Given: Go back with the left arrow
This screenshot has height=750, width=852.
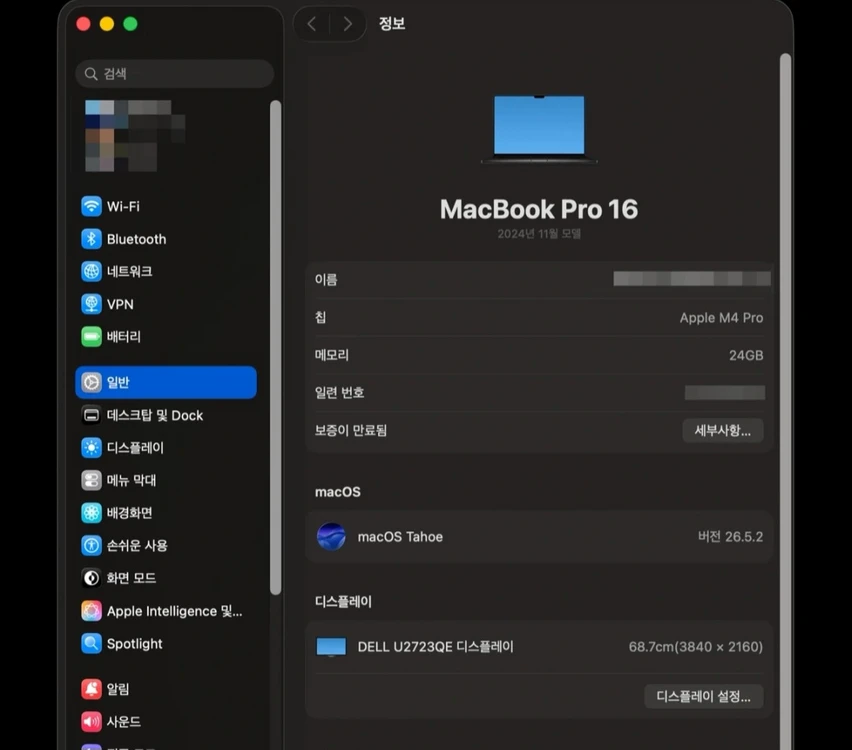Looking at the screenshot, I should coord(311,24).
